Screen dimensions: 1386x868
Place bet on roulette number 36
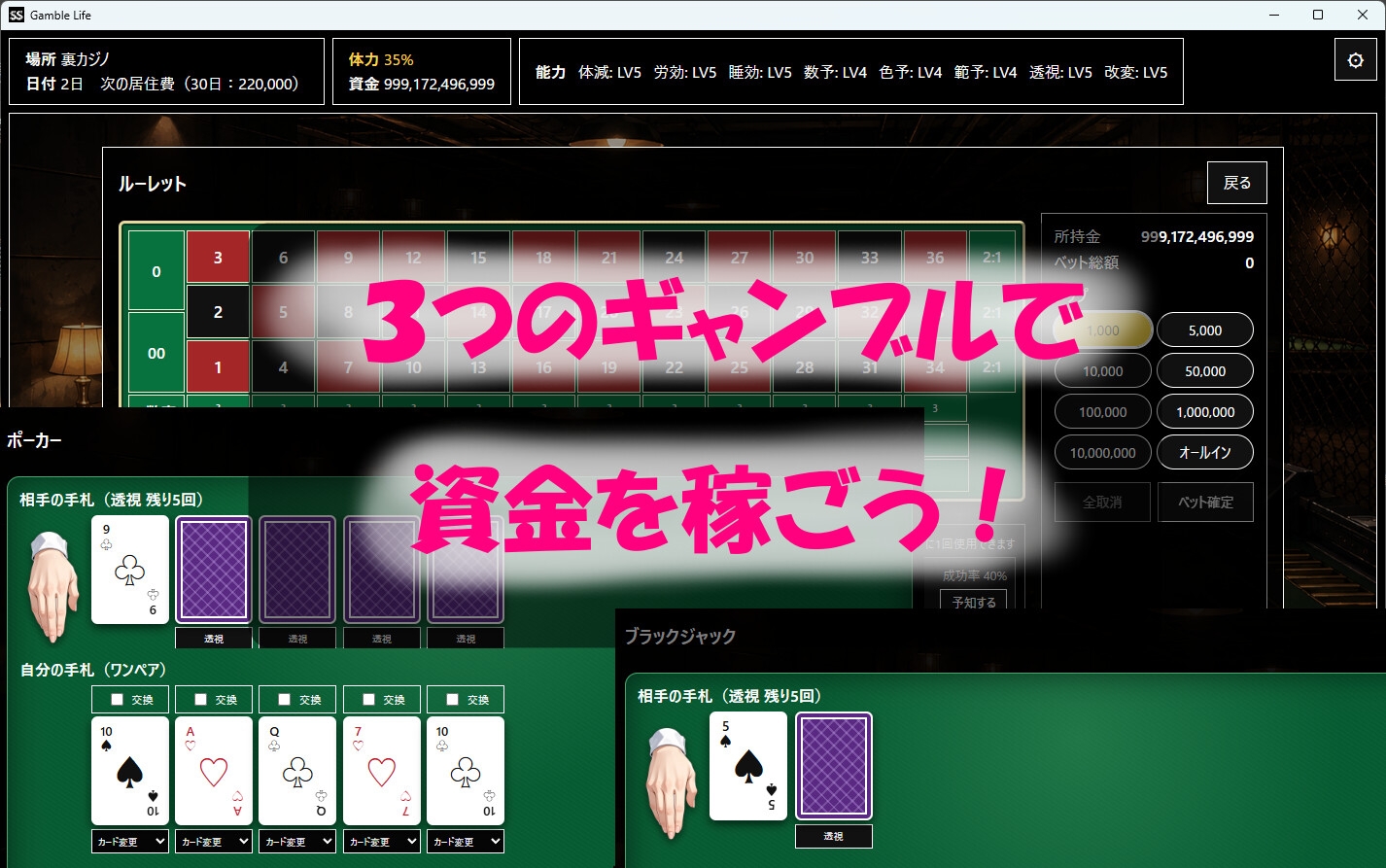[935, 258]
